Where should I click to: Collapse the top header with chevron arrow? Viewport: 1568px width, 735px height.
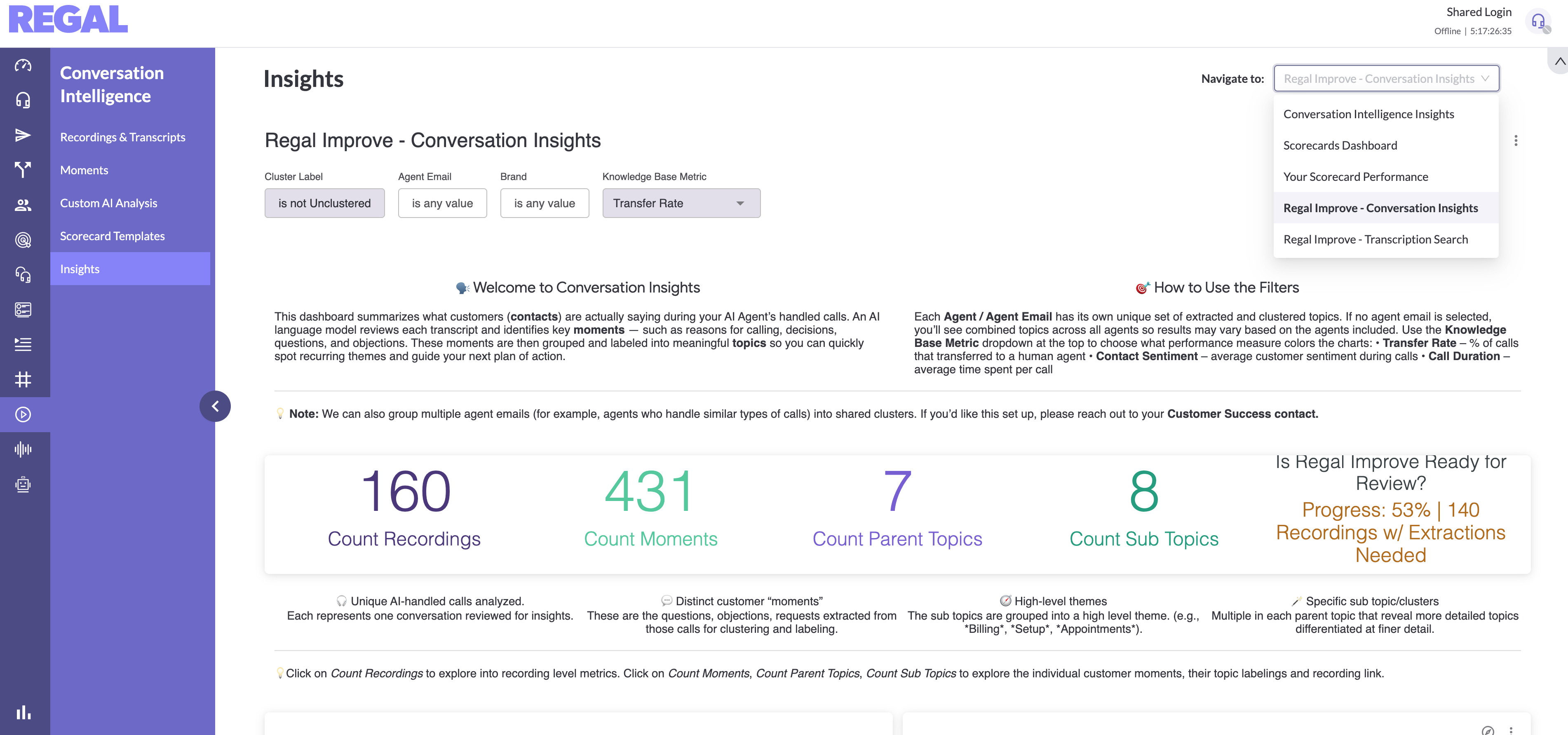(x=1559, y=61)
